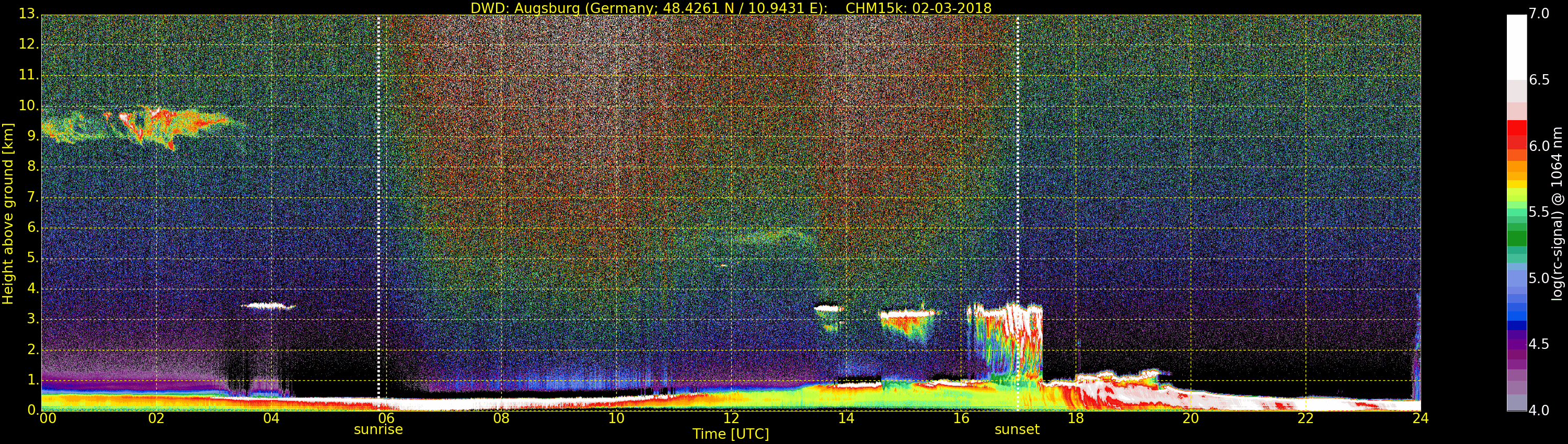Click the 4.0 colorbar tick label
The height and width of the screenshot is (444, 1568).
(x=1539, y=411)
